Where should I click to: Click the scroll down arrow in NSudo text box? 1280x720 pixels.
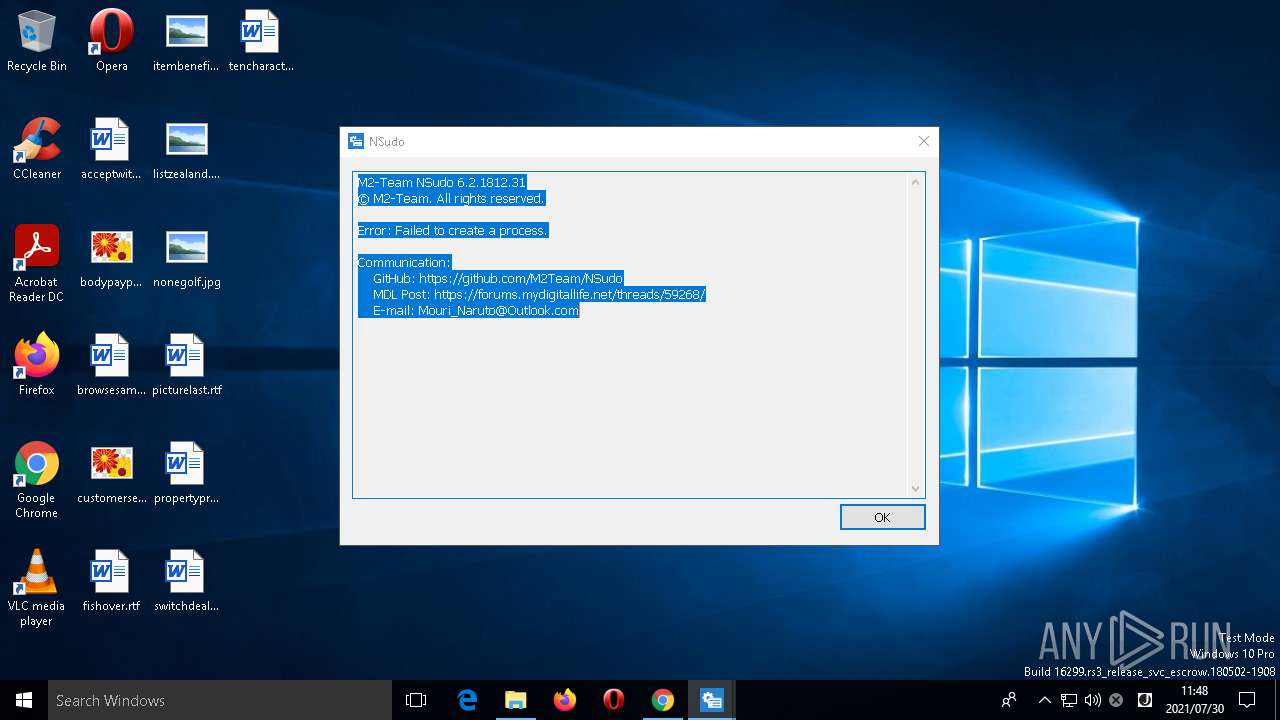(x=915, y=488)
